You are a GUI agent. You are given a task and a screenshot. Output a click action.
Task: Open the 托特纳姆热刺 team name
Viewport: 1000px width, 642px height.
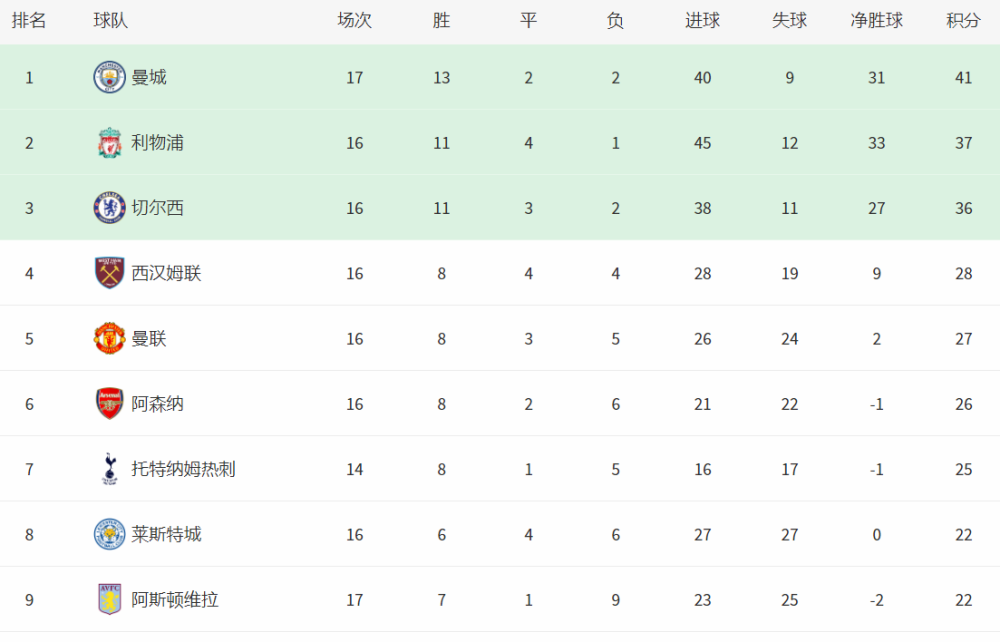coord(184,469)
